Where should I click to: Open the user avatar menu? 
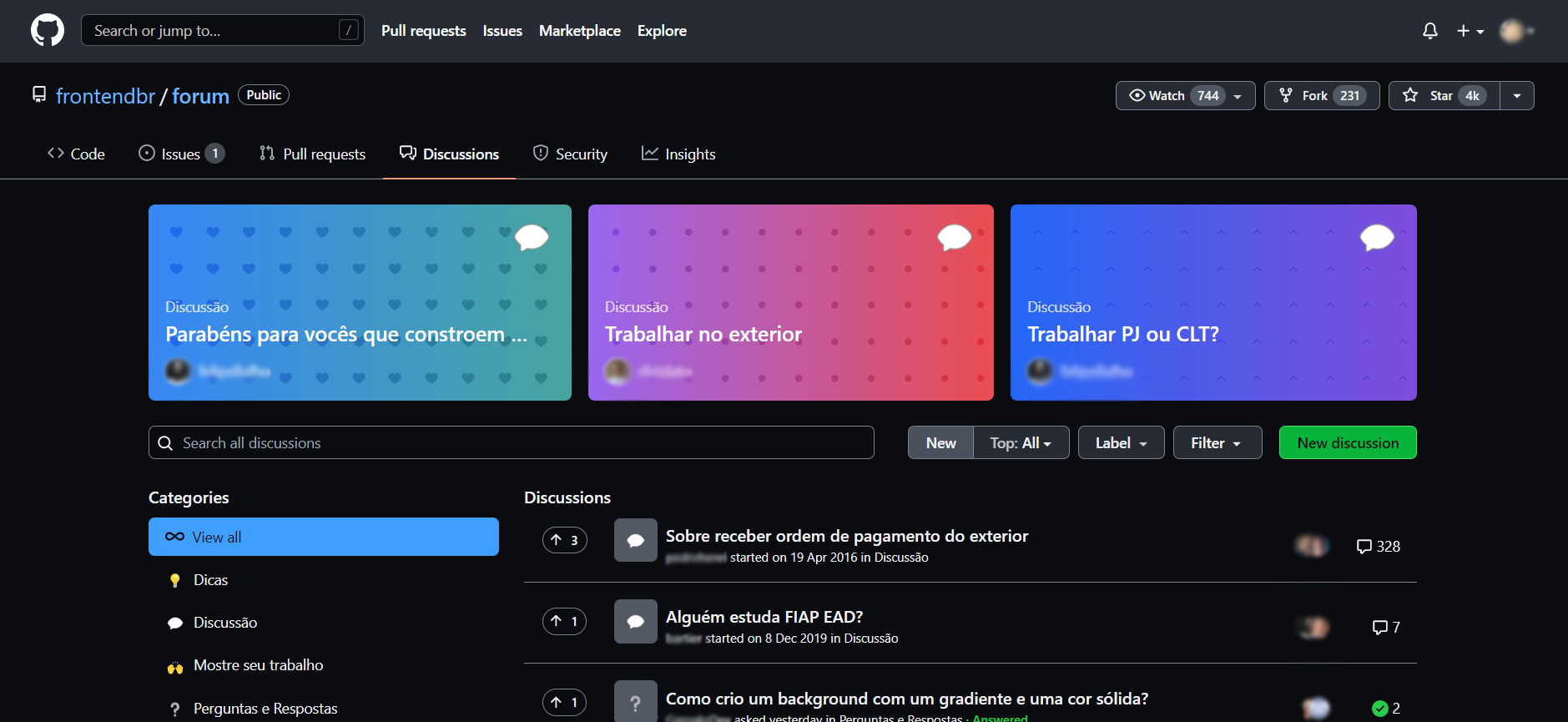[1517, 31]
